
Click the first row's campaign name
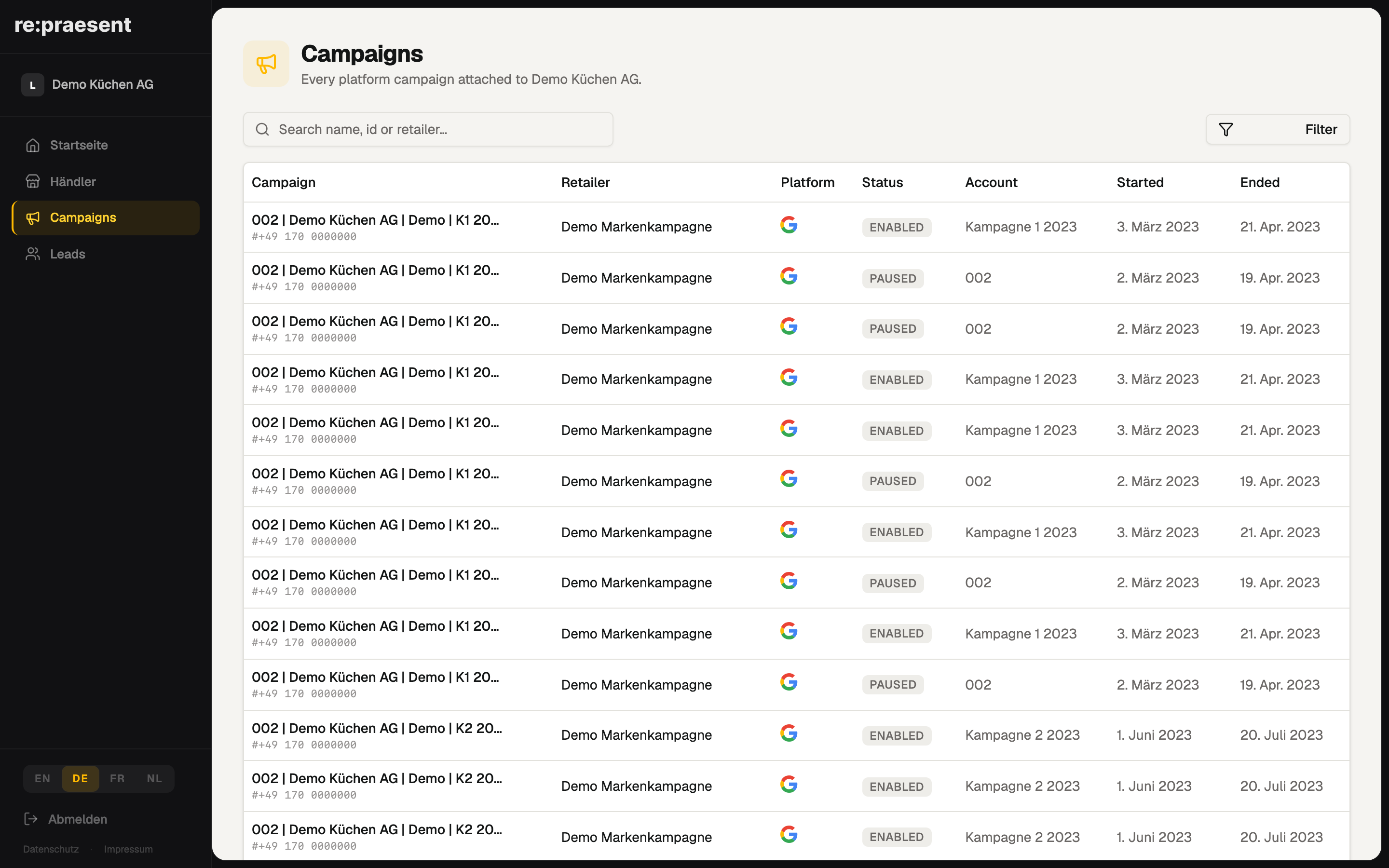(x=375, y=220)
